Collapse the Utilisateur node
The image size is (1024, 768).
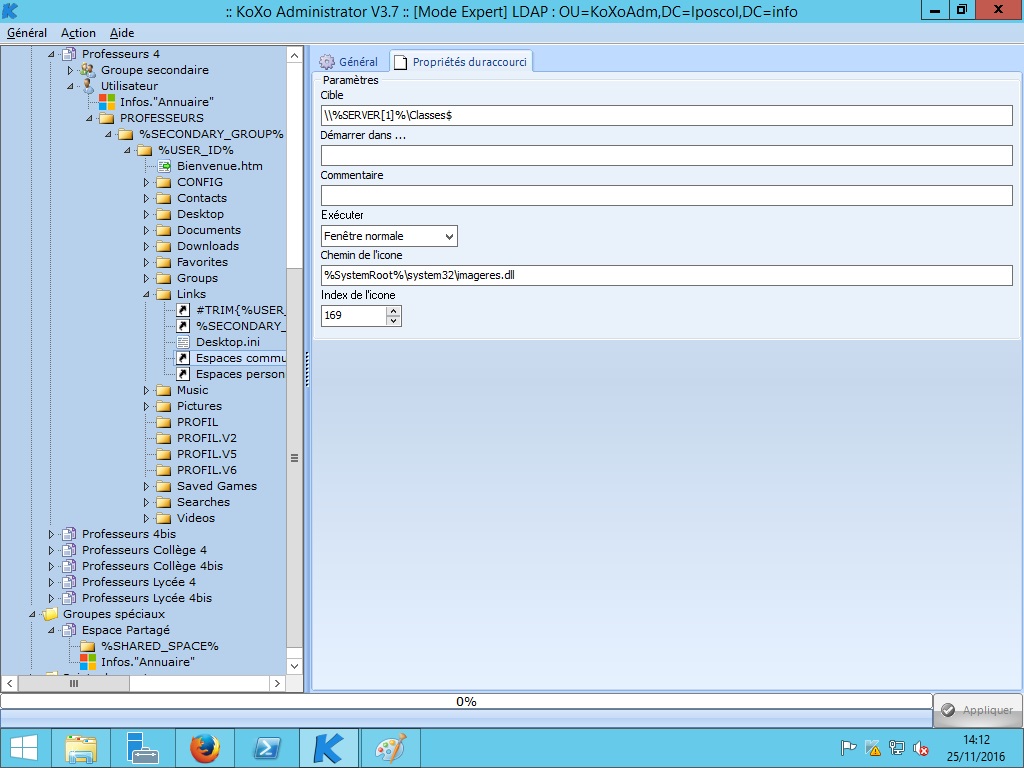[71, 86]
